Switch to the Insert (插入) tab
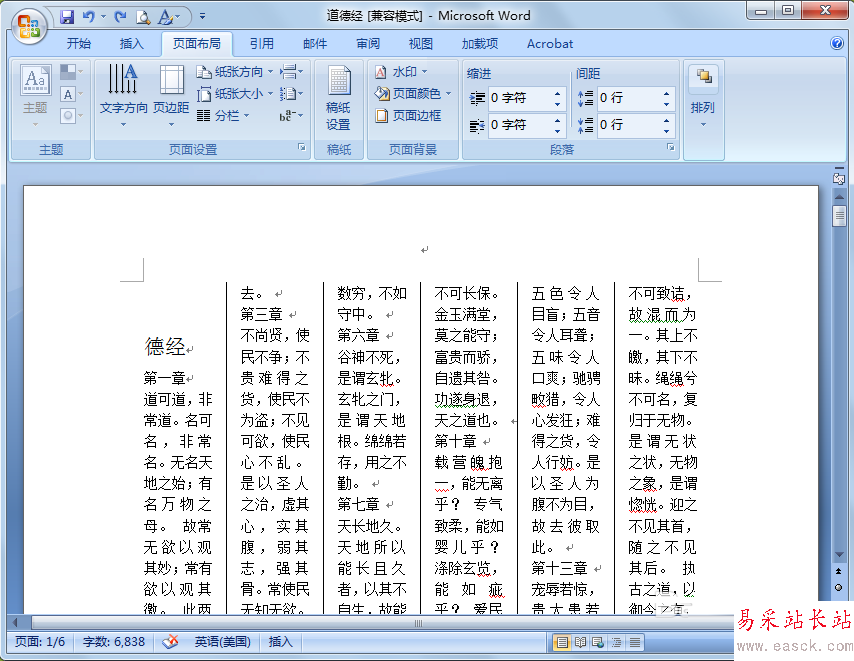 coord(132,44)
